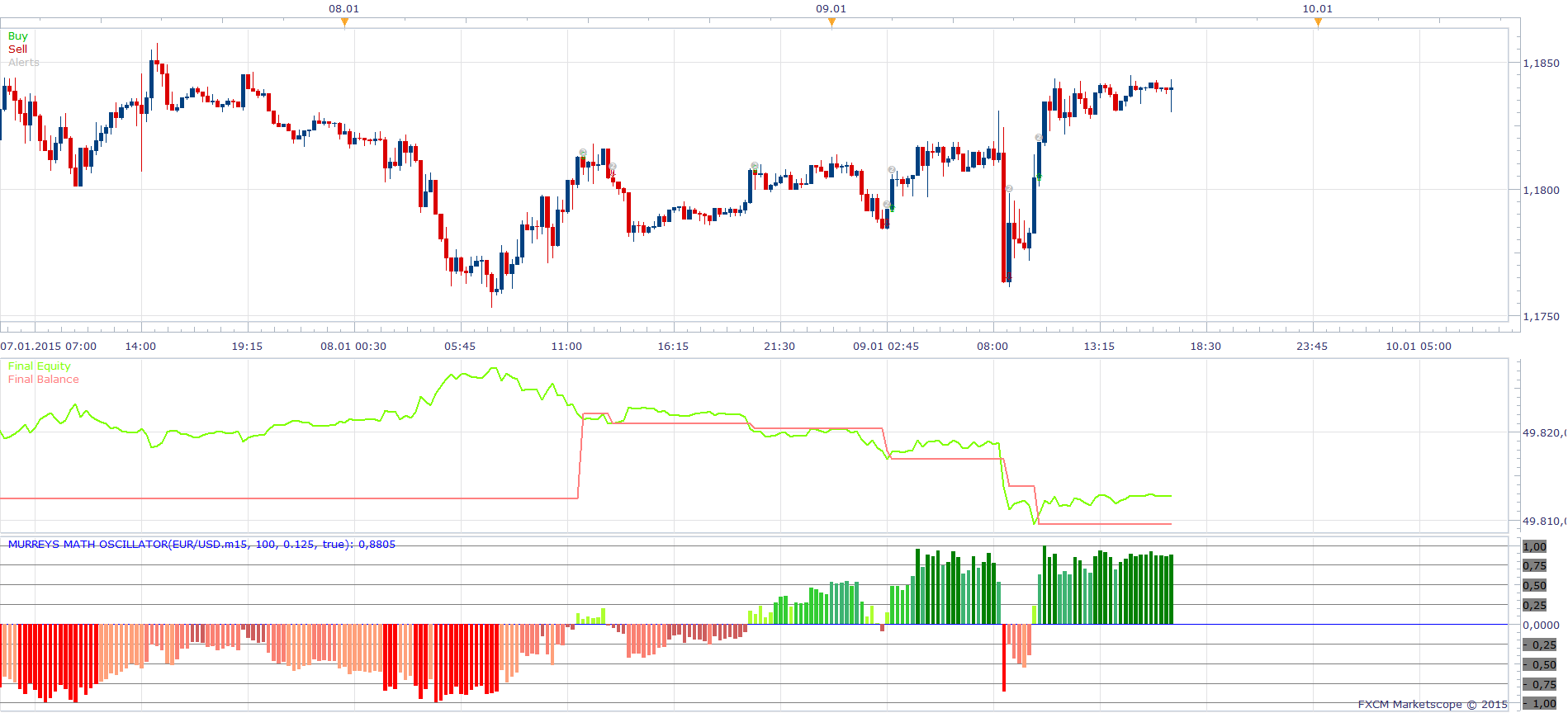Click the 16:15 time axis label
Image resolution: width=1568 pixels, height=713 pixels.
click(x=673, y=347)
